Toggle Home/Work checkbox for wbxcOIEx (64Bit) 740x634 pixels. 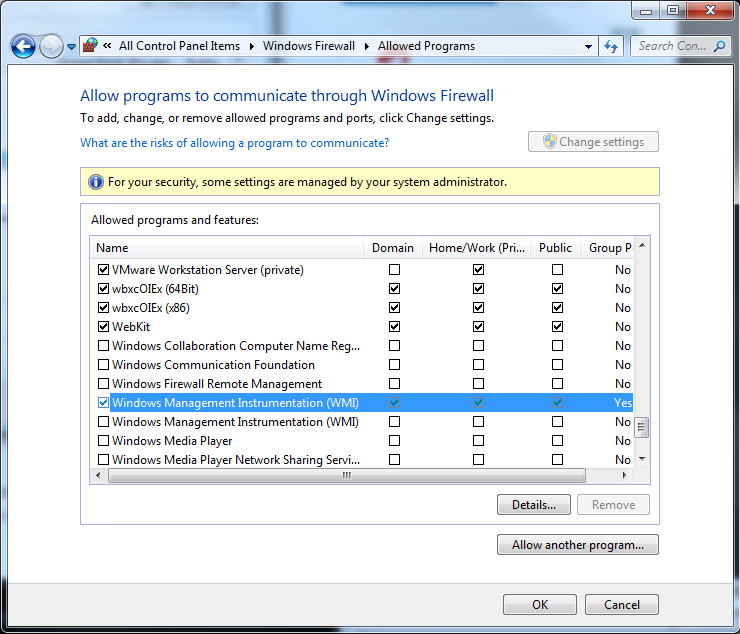(x=479, y=288)
